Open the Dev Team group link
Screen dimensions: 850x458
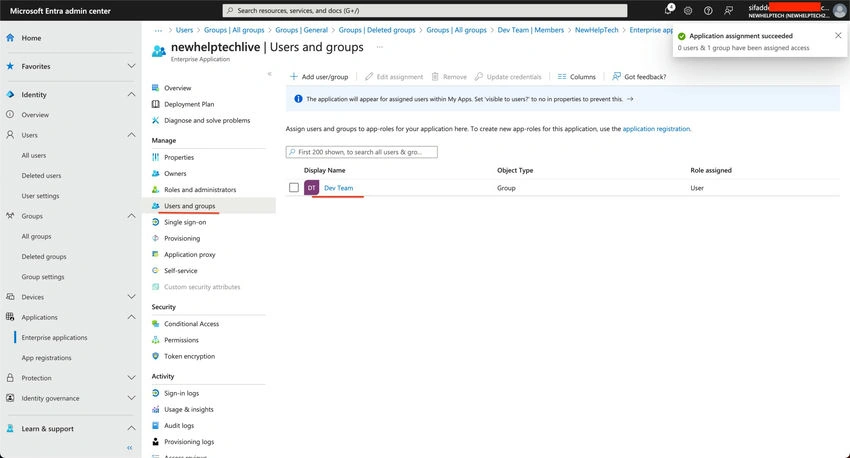tap(338, 188)
